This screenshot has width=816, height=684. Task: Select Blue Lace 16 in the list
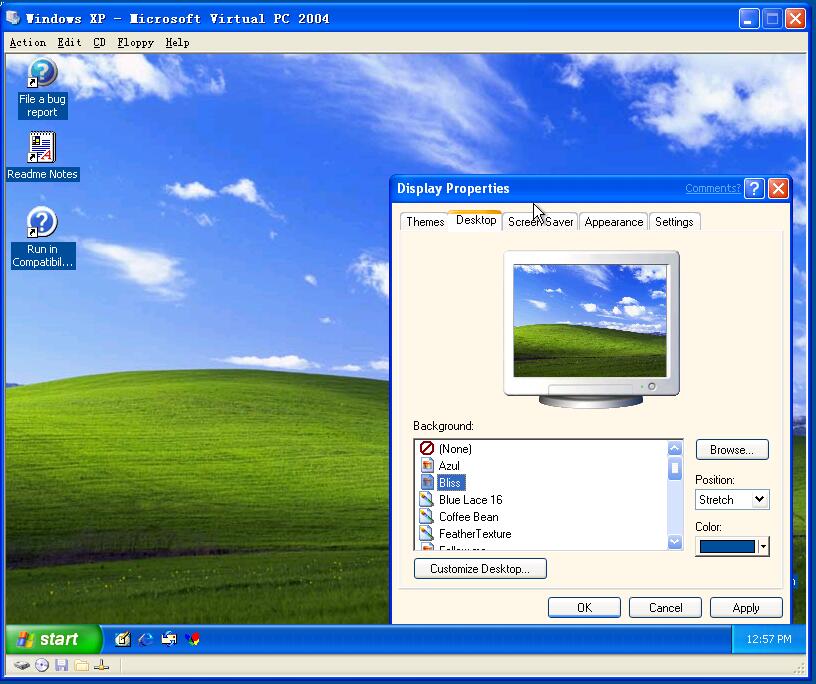(470, 500)
